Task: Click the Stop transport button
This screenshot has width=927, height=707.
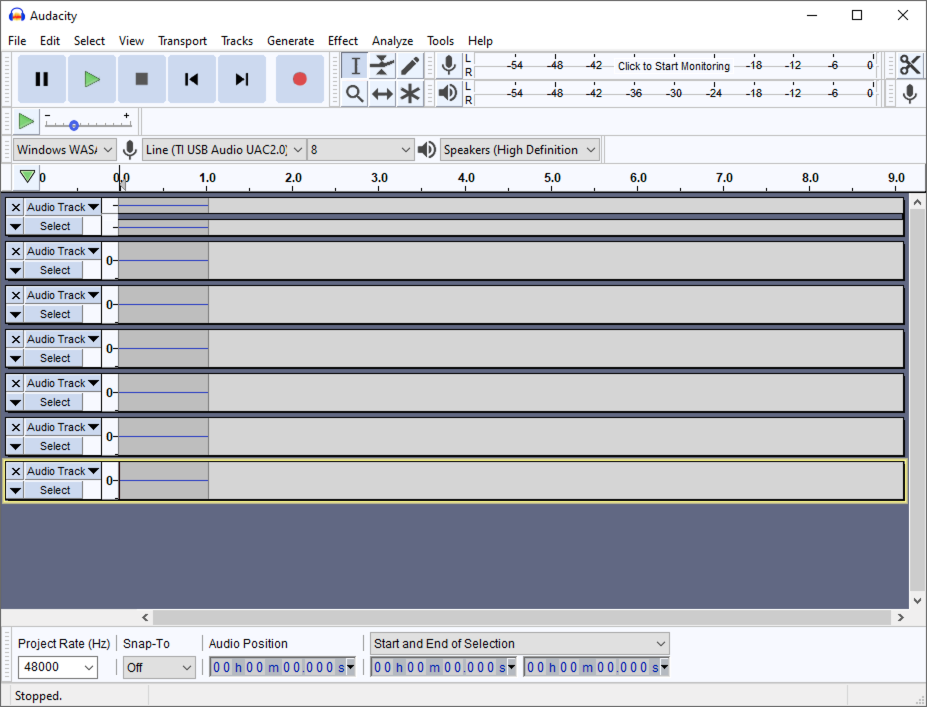Action: point(141,79)
